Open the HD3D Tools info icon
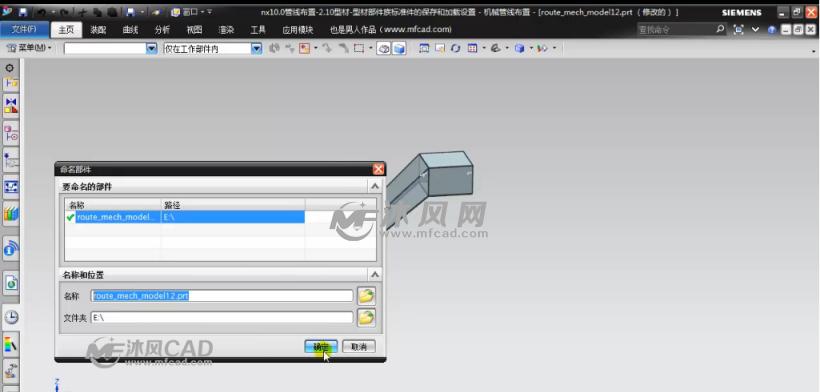The height and width of the screenshot is (392, 820). (x=11, y=248)
